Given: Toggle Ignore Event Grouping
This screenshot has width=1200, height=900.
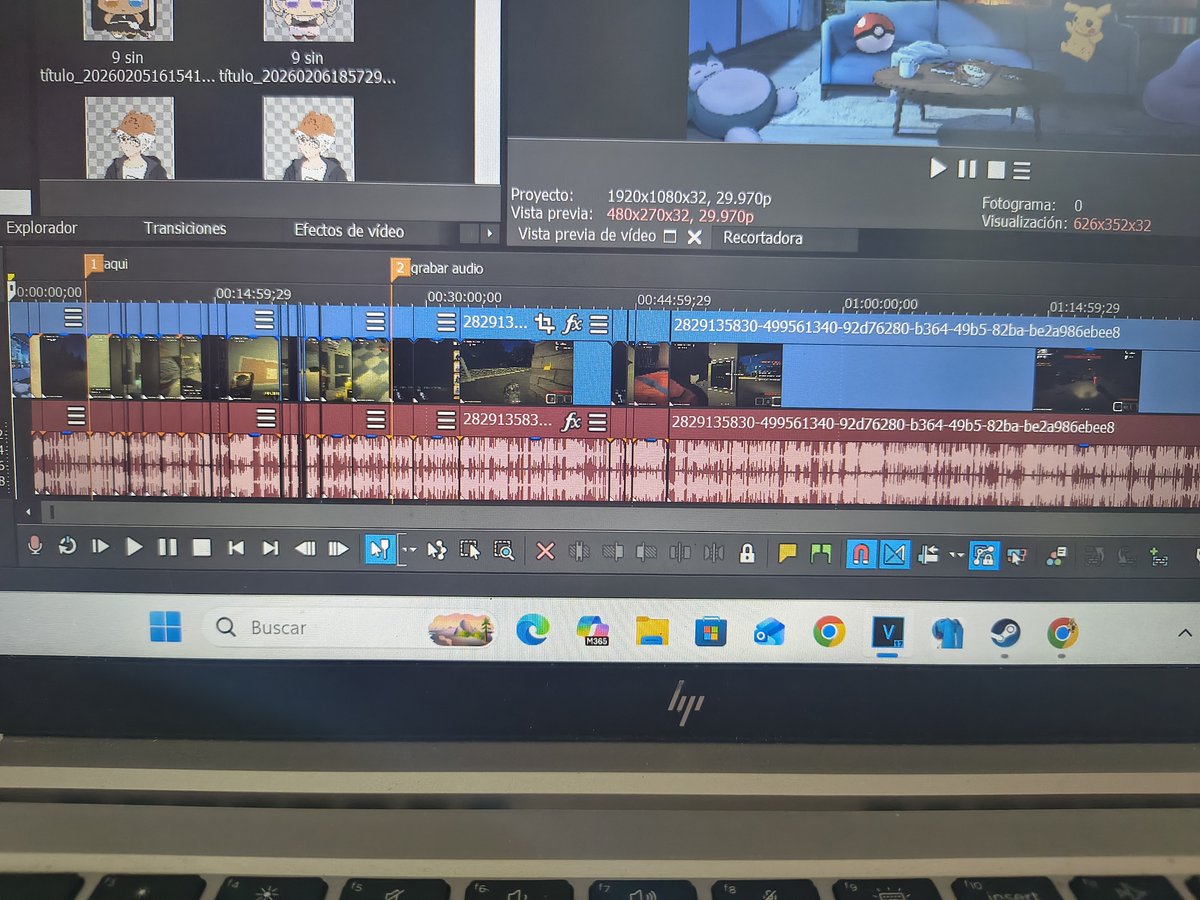Looking at the screenshot, I should [x=1018, y=556].
